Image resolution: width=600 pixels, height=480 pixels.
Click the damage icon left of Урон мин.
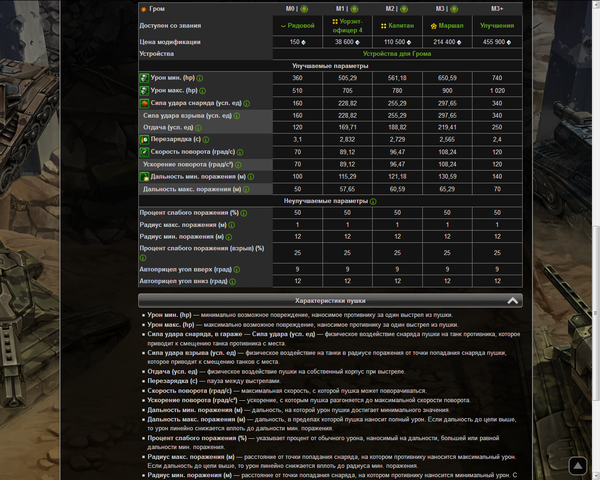click(144, 78)
